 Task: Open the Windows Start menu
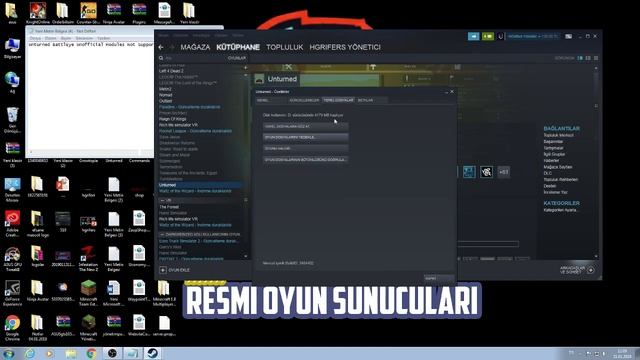point(8,353)
